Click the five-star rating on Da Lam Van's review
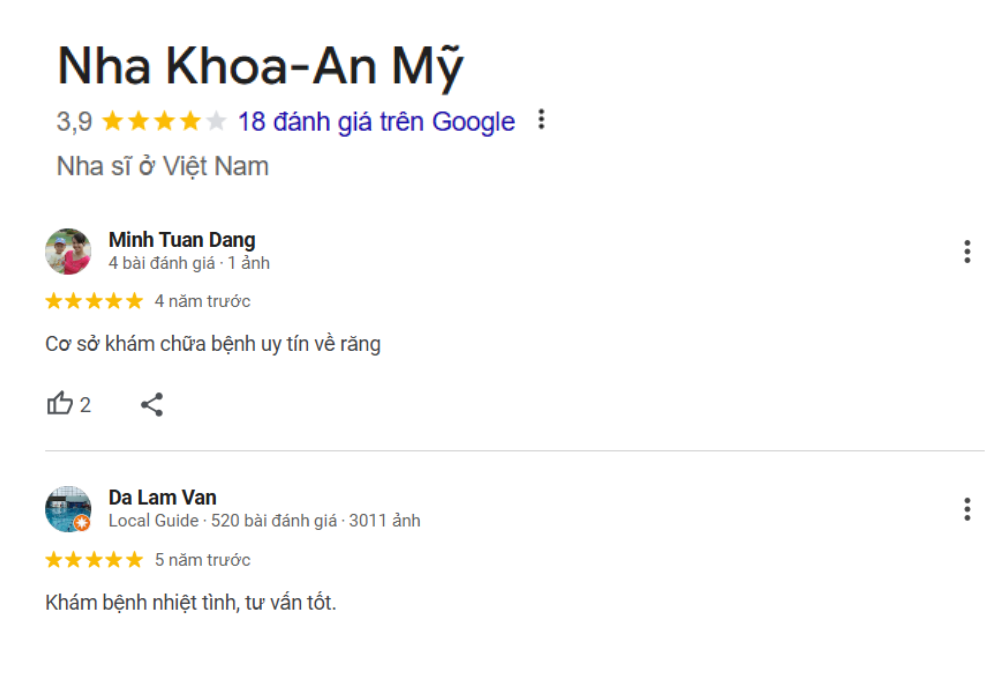Image resolution: width=1000 pixels, height=700 pixels. 92,560
